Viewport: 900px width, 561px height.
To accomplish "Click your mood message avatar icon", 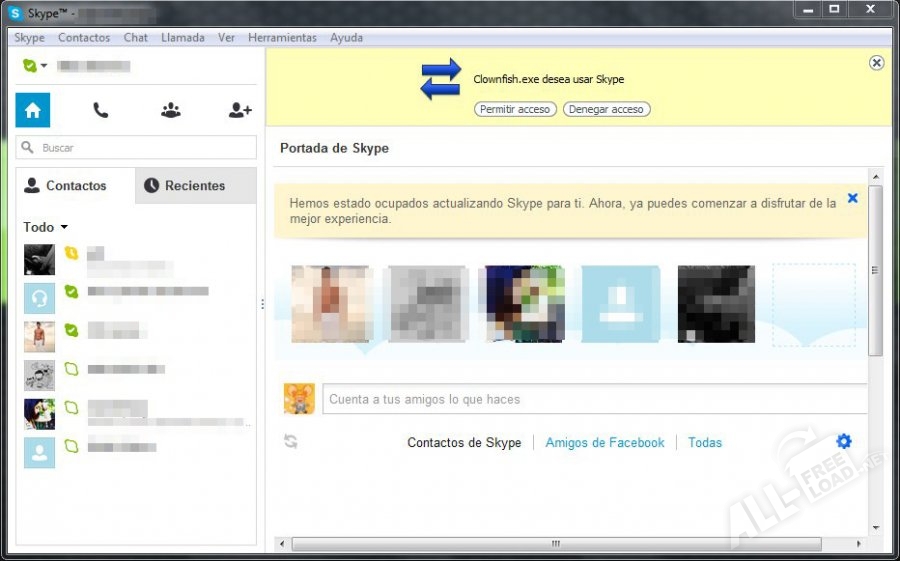I will 299,399.
